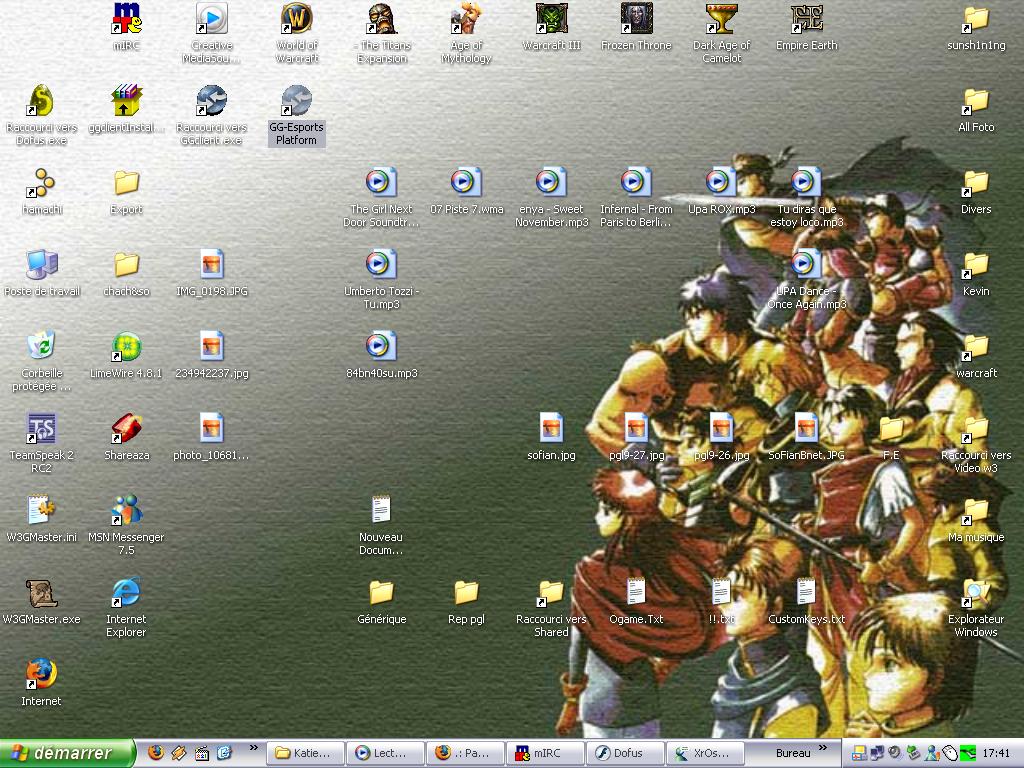
Task: Expand the Quick Launch overflow chevron
Action: click(x=253, y=748)
